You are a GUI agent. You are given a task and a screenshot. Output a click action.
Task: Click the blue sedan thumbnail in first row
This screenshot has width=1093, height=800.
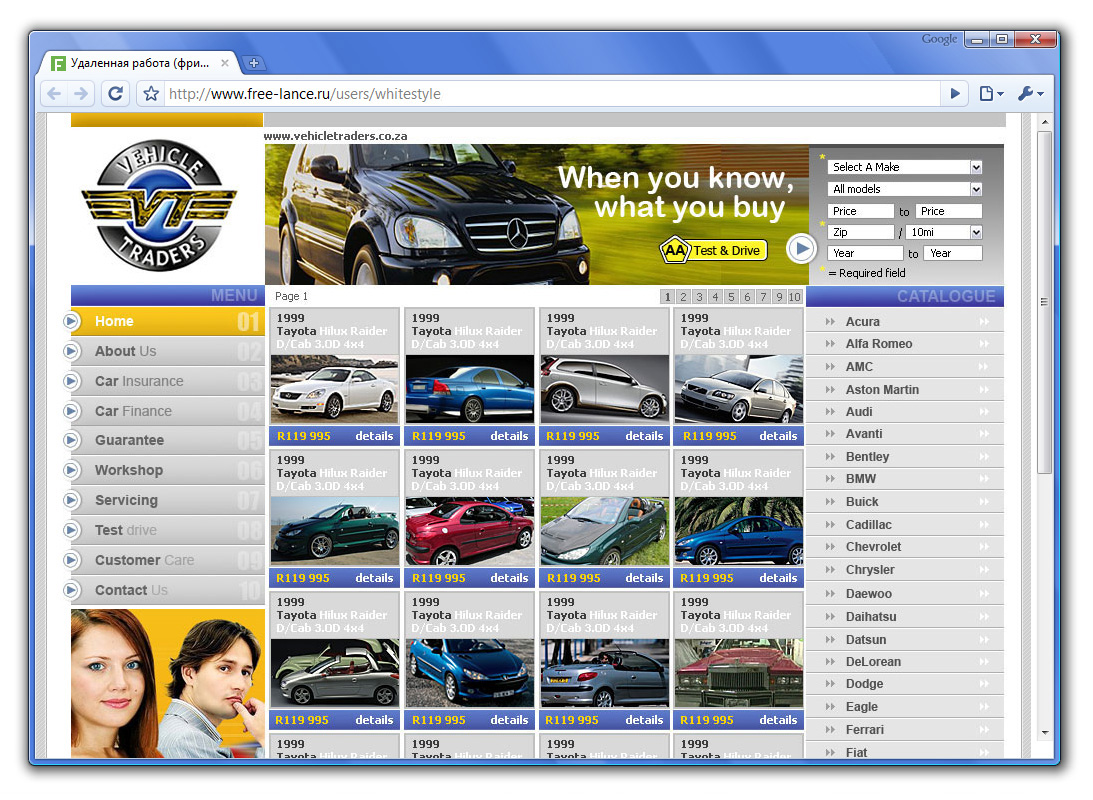pos(470,389)
